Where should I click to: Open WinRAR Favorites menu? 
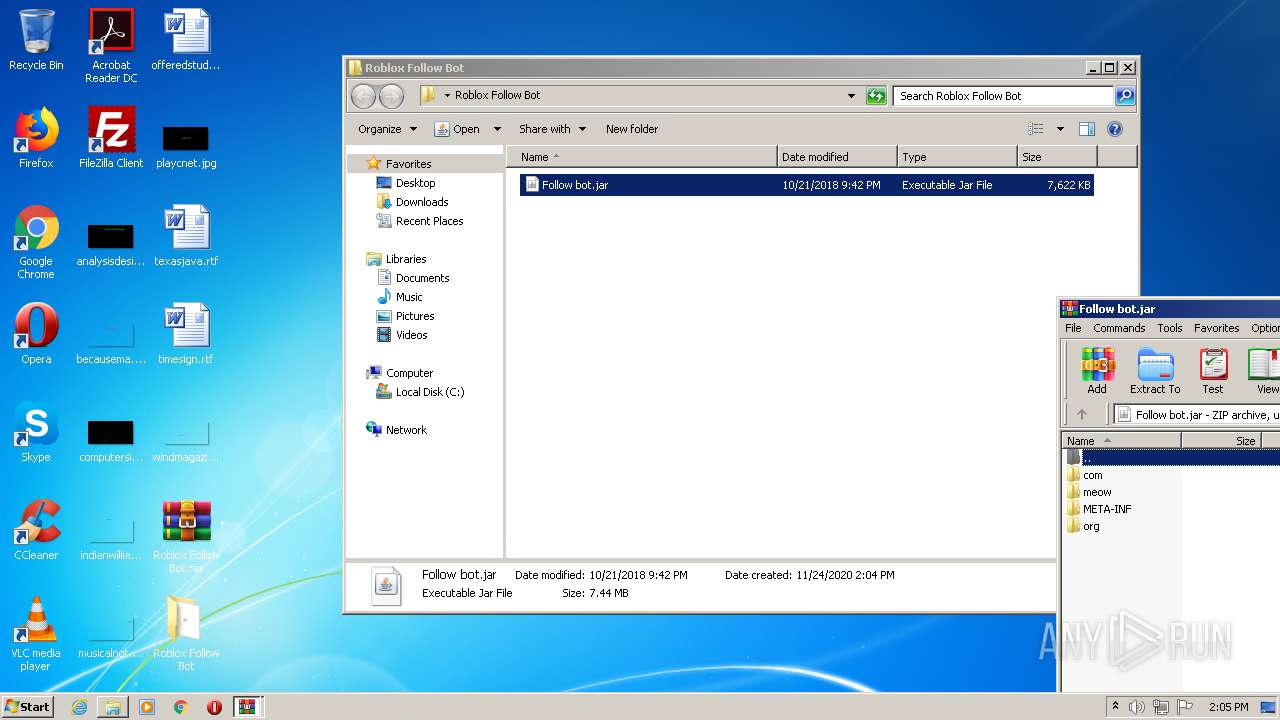(1217, 328)
